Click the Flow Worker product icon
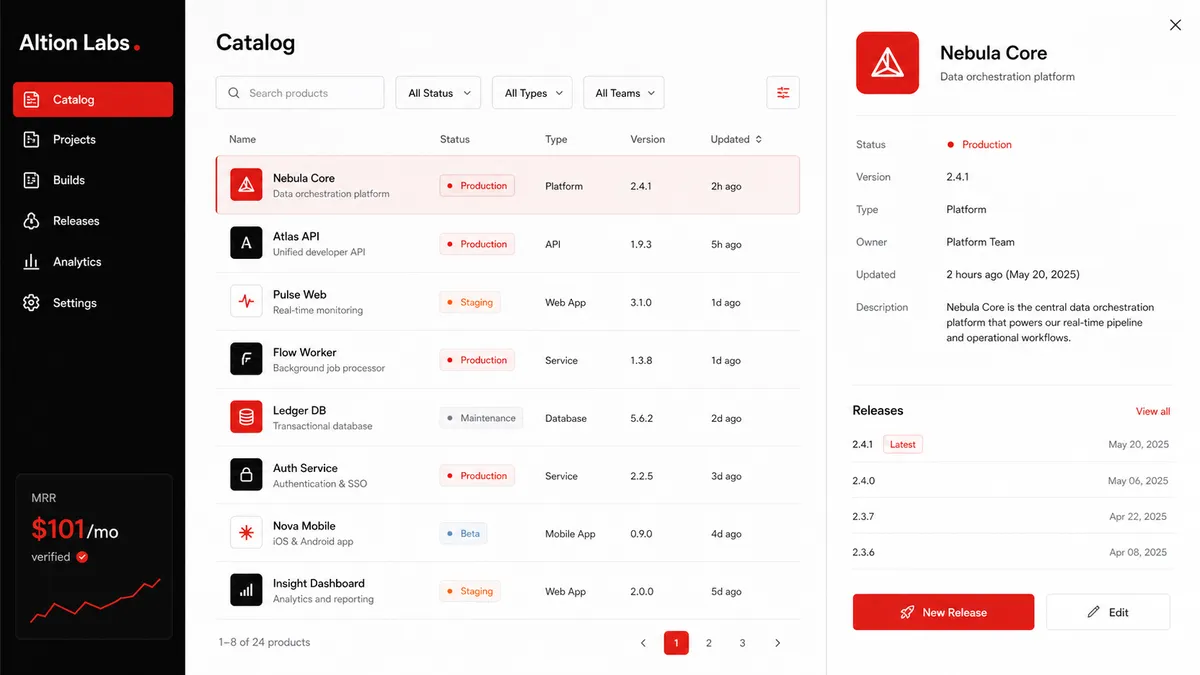Viewport: 1200px width, 675px height. coord(246,359)
